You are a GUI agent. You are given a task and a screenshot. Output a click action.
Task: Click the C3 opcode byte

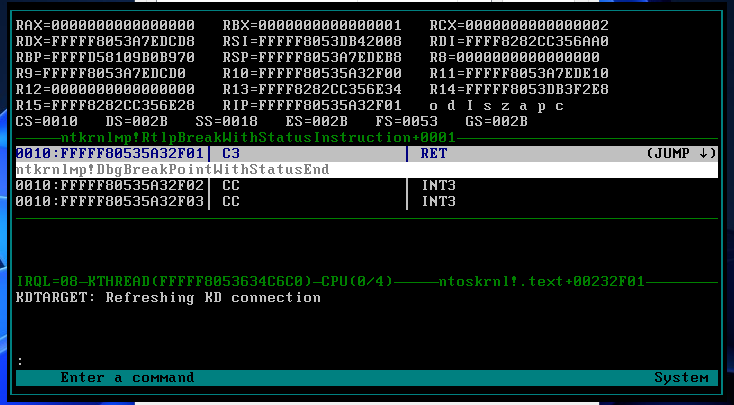[231, 154]
